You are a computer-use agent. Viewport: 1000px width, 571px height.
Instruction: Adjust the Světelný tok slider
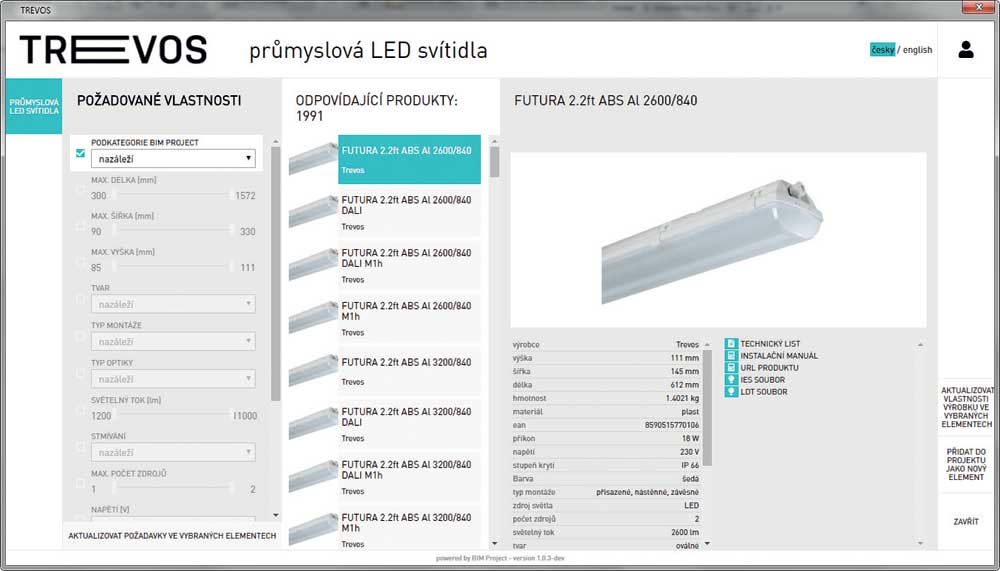click(173, 415)
